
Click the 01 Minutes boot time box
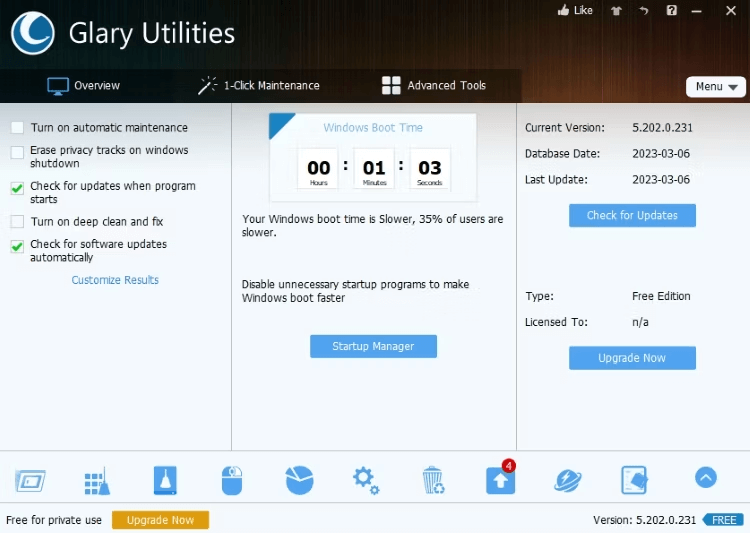pyautogui.click(x=374, y=169)
